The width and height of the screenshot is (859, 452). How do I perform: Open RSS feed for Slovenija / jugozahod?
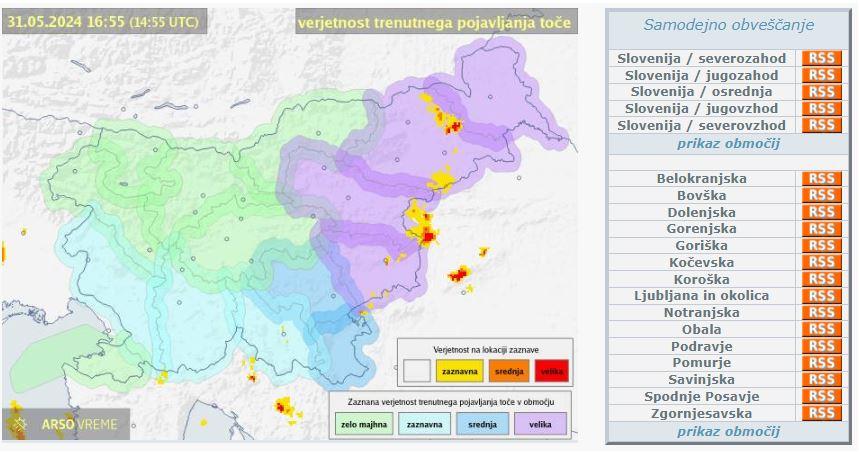click(x=821, y=75)
